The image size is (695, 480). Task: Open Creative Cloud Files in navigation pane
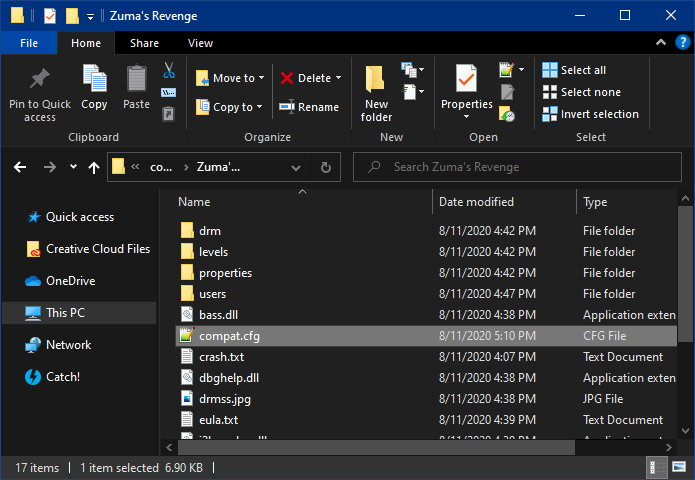(89, 249)
